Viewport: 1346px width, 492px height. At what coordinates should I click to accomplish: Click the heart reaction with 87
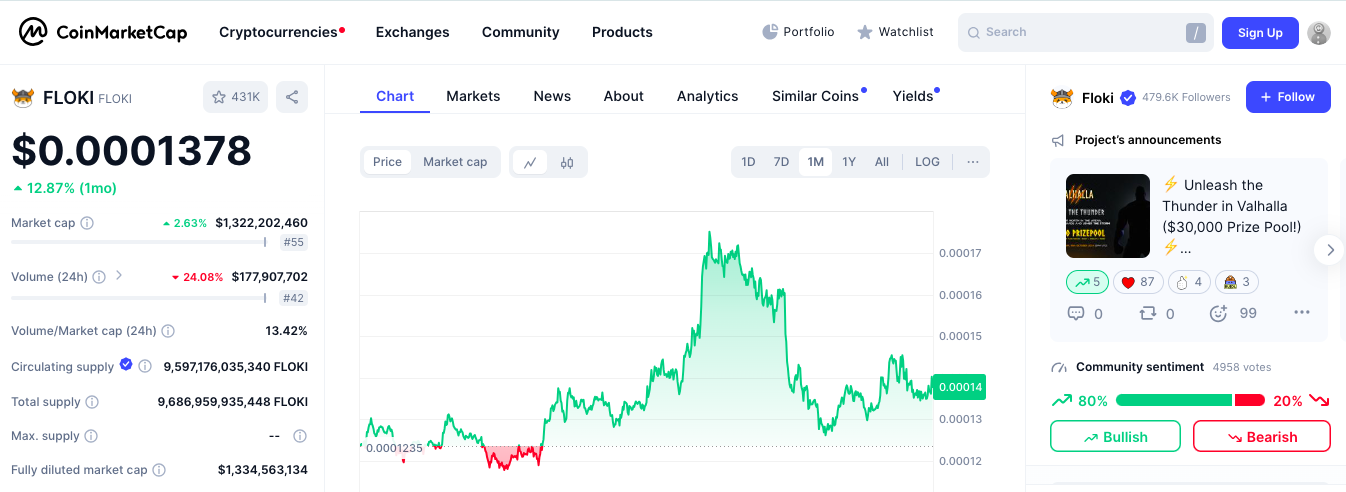(x=1139, y=282)
